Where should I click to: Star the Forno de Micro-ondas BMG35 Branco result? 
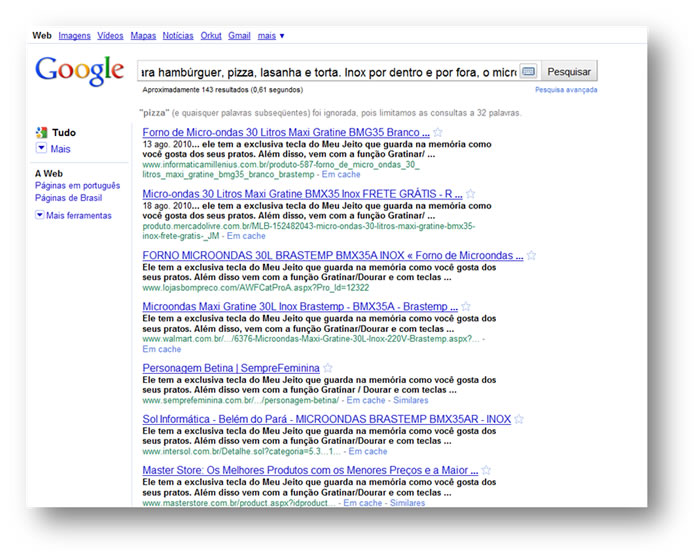(x=438, y=132)
